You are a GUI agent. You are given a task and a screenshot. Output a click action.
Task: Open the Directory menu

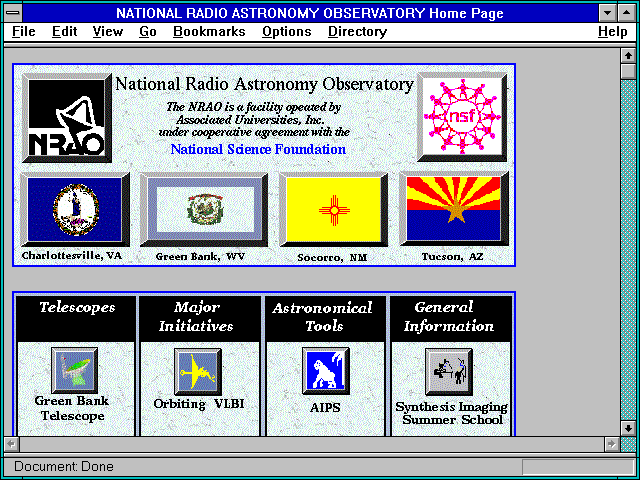358,31
